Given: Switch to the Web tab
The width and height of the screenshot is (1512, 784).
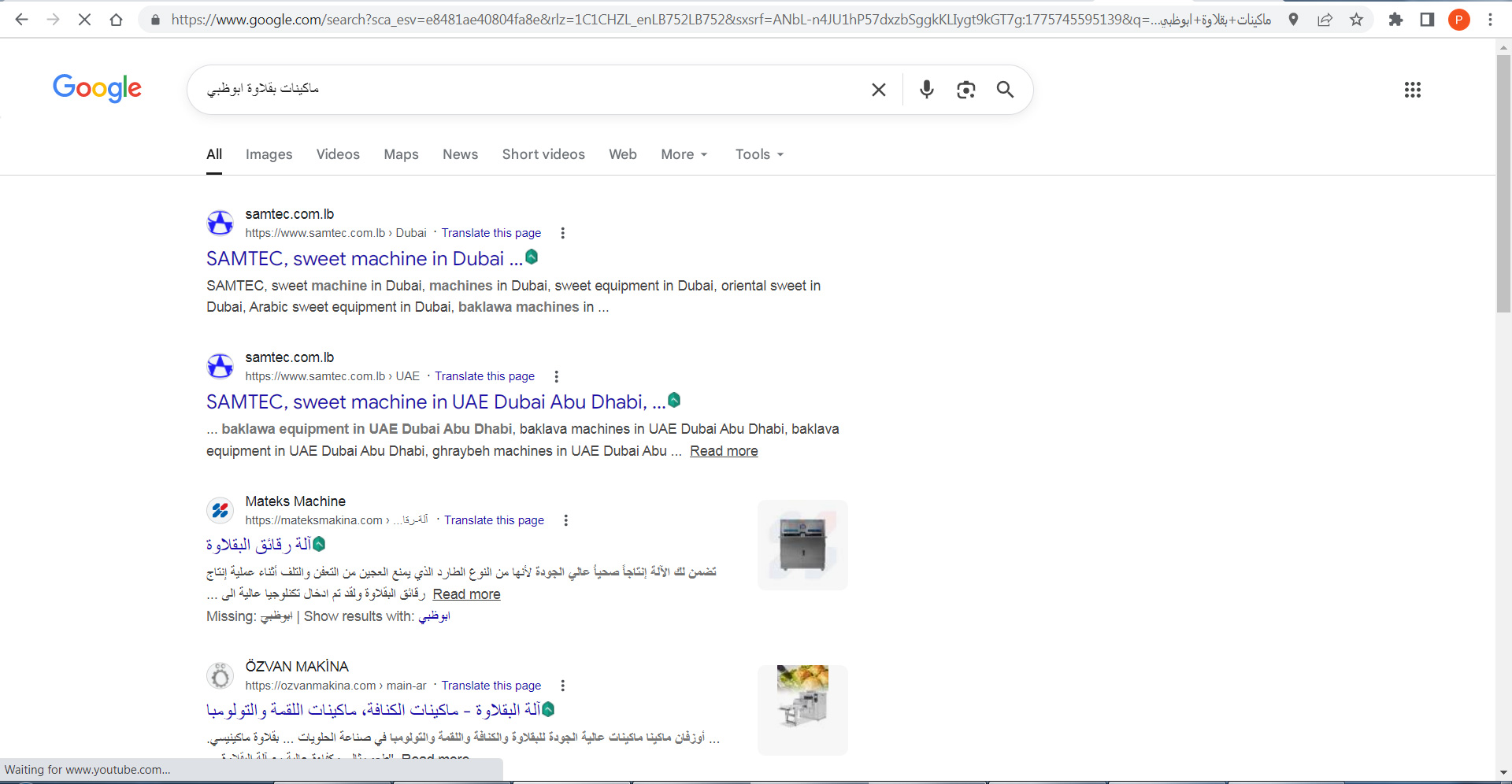Looking at the screenshot, I should coord(622,154).
